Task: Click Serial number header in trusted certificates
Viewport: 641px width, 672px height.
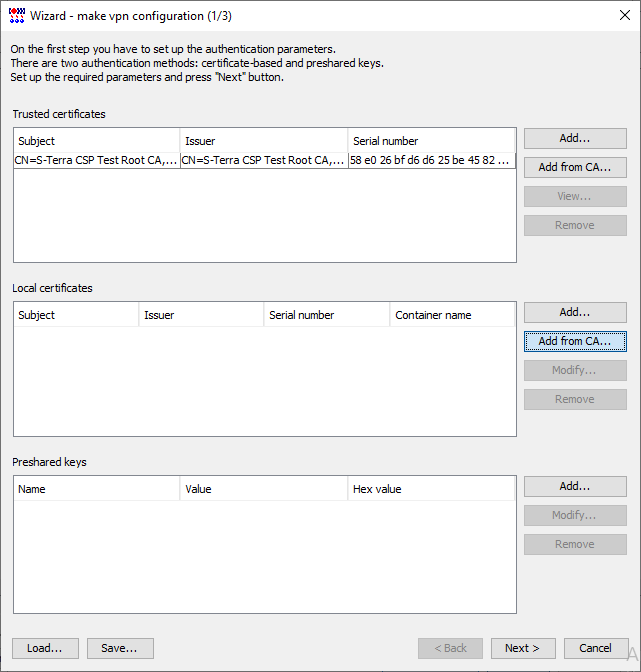Action: [x=432, y=141]
